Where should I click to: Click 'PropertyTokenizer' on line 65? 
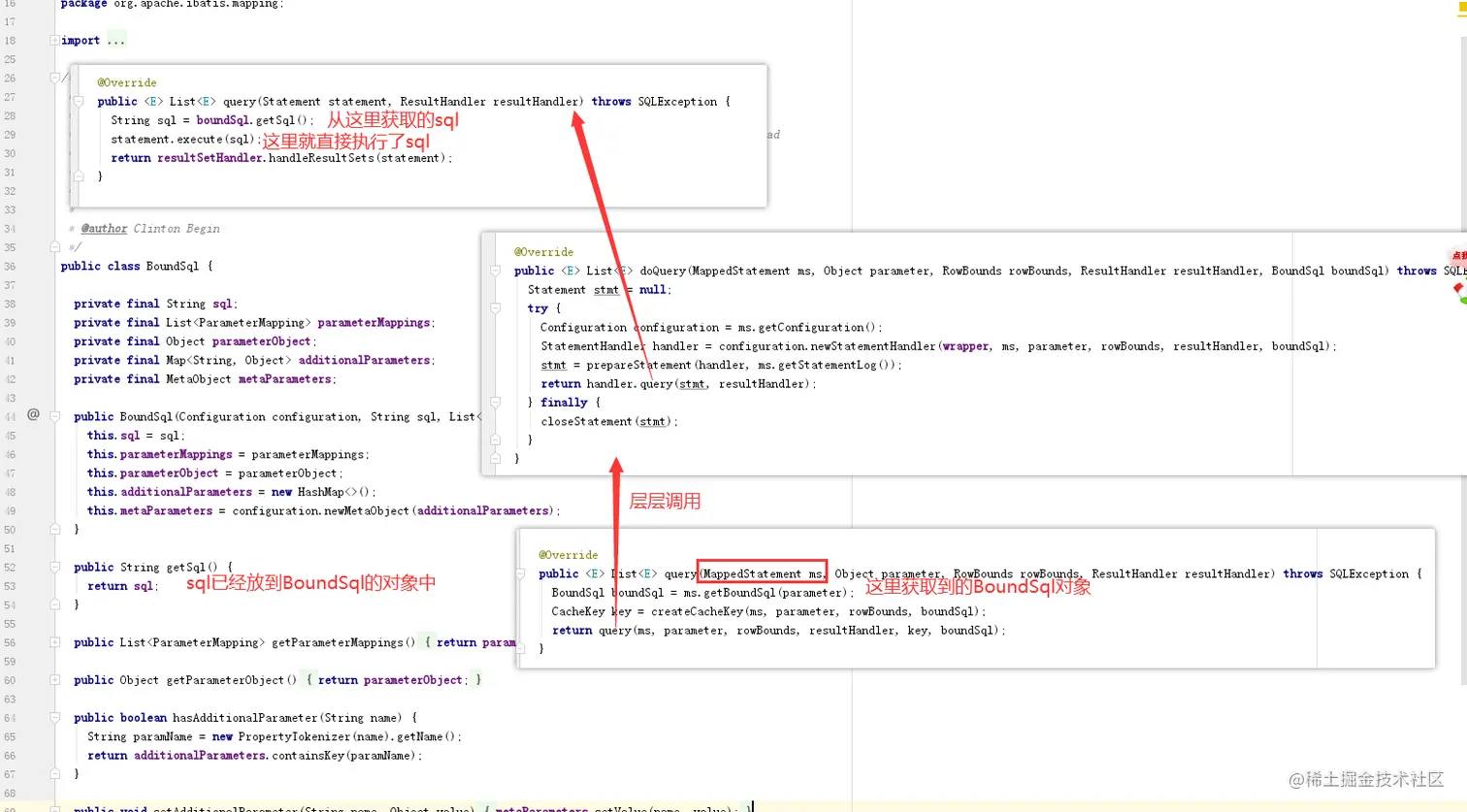click(295, 736)
